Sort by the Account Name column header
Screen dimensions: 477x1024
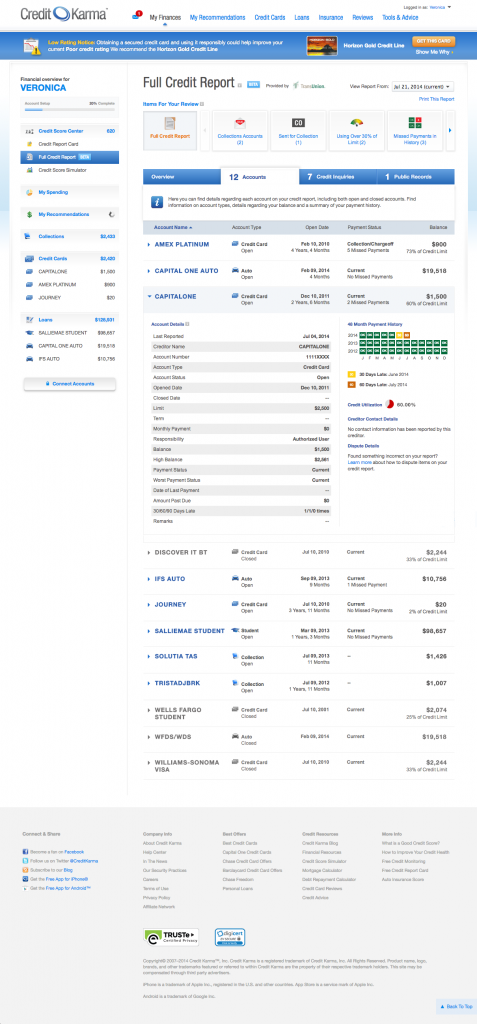pos(173,227)
